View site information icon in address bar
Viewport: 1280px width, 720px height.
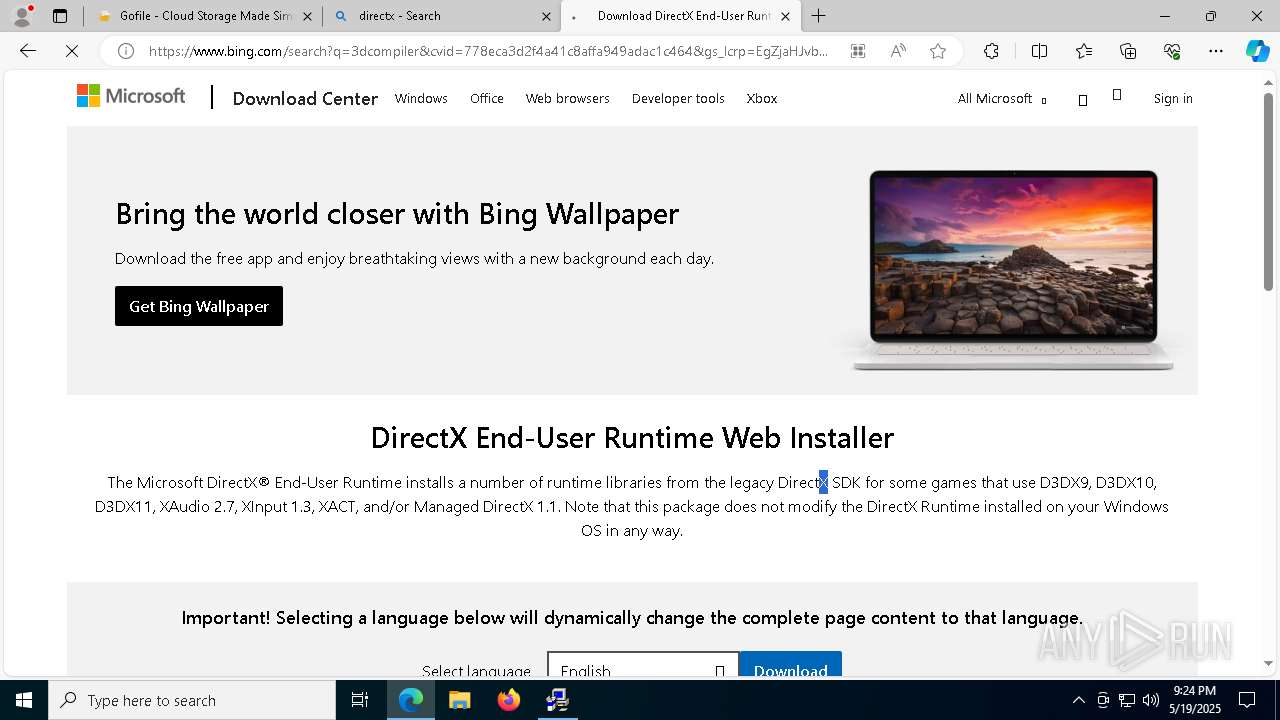[x=126, y=51]
